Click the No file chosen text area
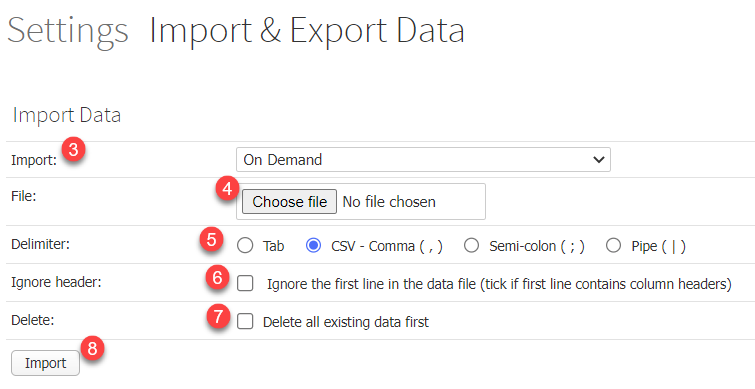Viewport: 755px width, 389px height. pyautogui.click(x=389, y=202)
